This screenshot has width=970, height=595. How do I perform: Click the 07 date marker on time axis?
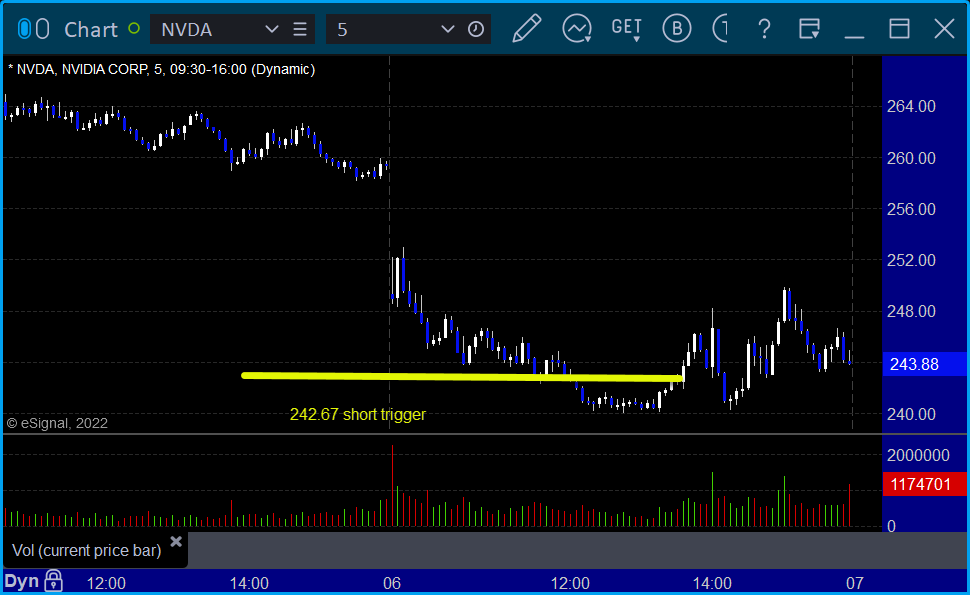click(x=854, y=583)
